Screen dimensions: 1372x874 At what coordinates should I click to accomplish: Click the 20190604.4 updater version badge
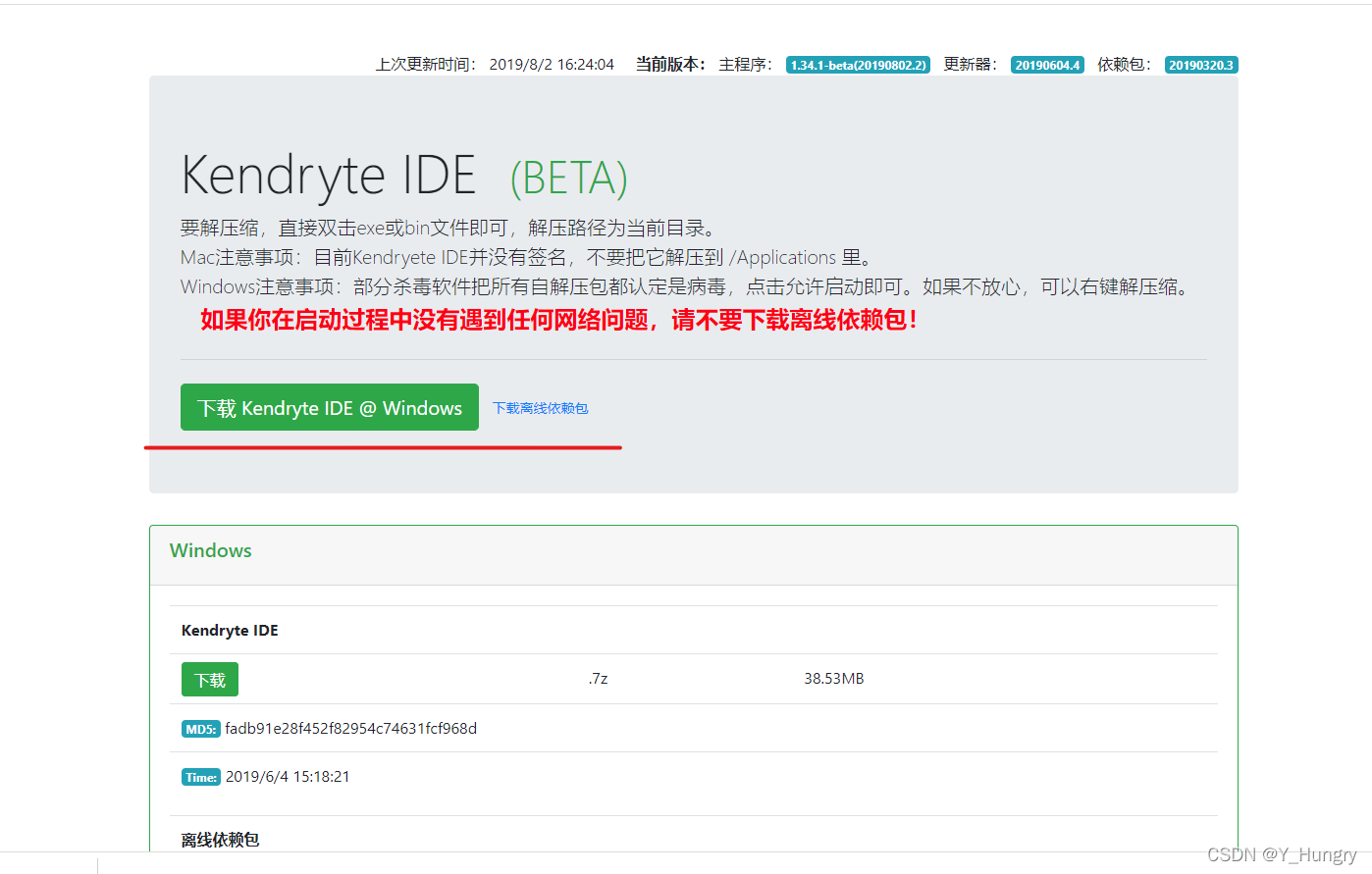point(1047,65)
